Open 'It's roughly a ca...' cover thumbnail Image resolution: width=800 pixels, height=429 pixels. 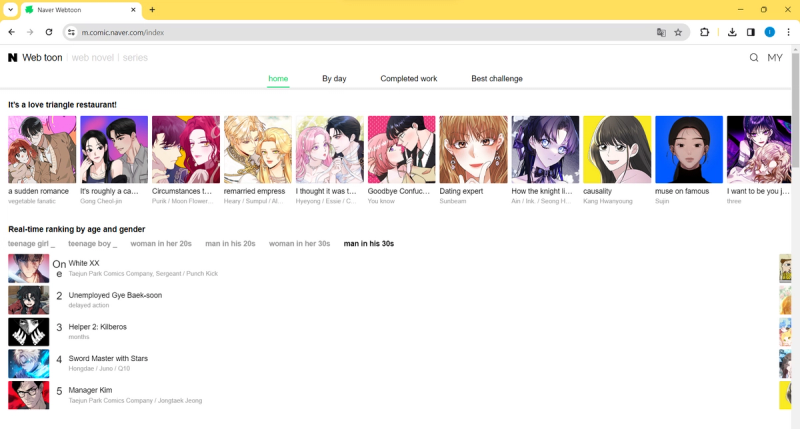tap(114, 149)
